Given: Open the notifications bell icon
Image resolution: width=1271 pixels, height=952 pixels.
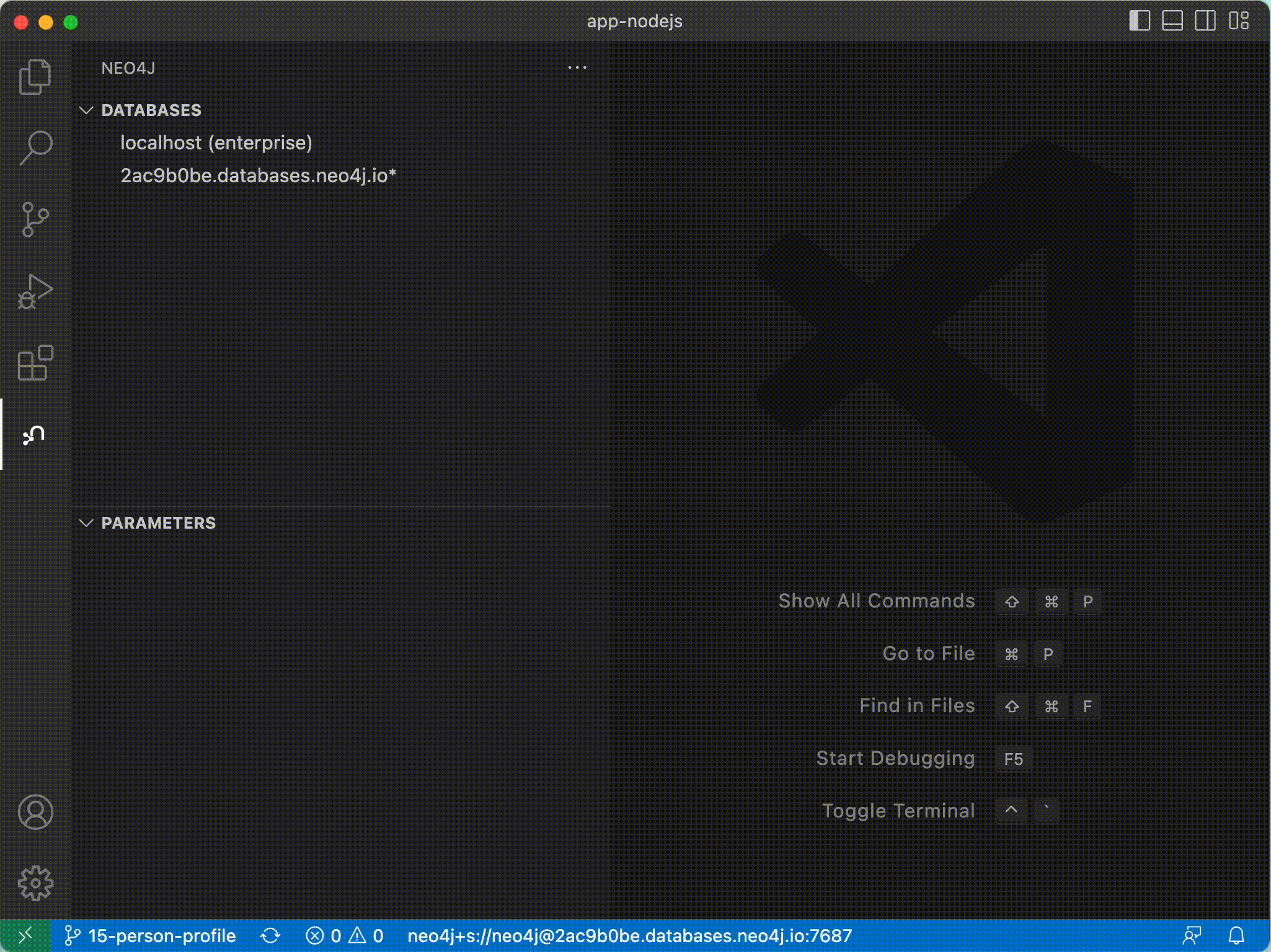Looking at the screenshot, I should [1236, 935].
